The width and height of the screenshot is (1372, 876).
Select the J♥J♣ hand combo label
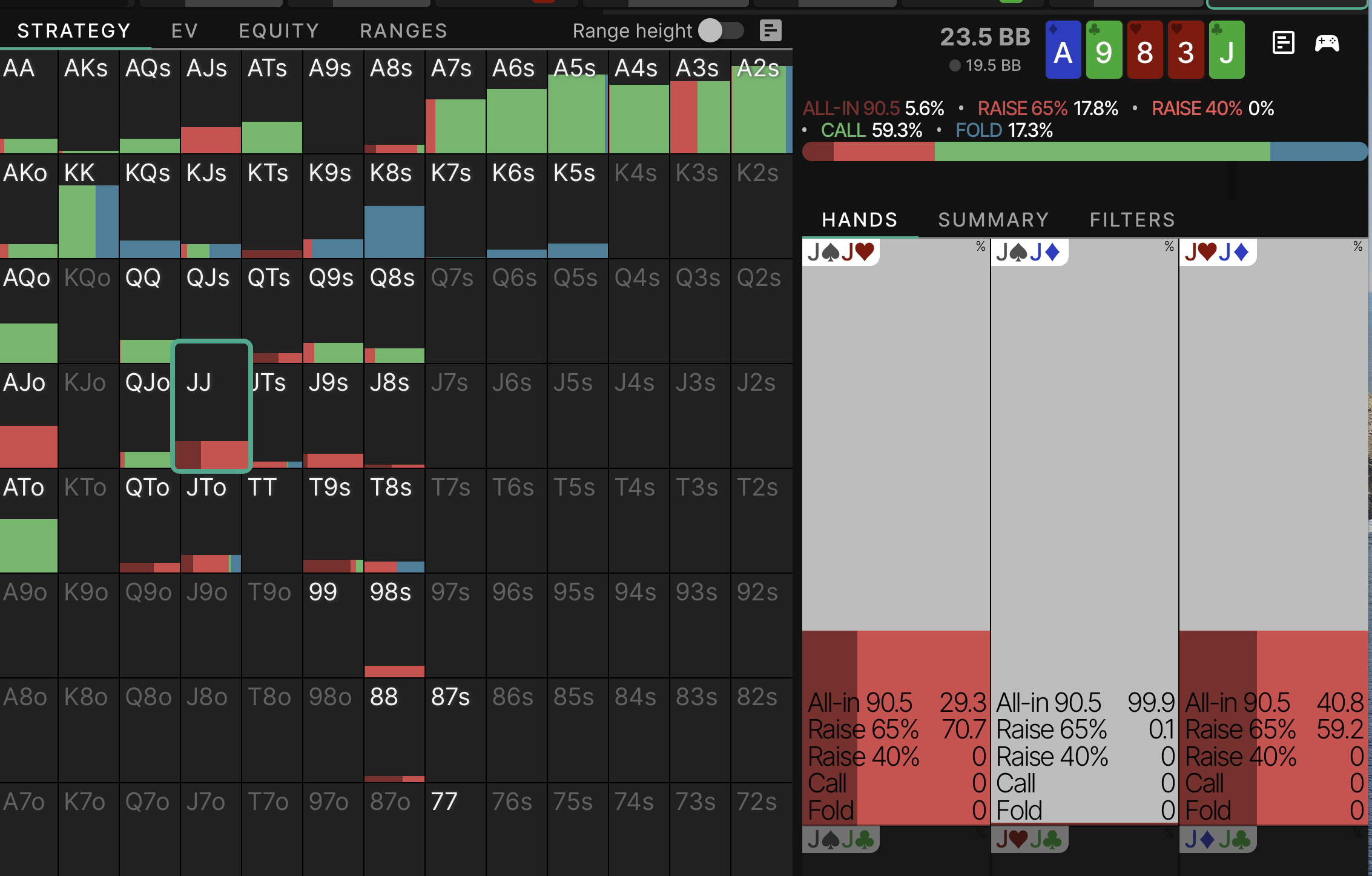pyautogui.click(x=1029, y=839)
